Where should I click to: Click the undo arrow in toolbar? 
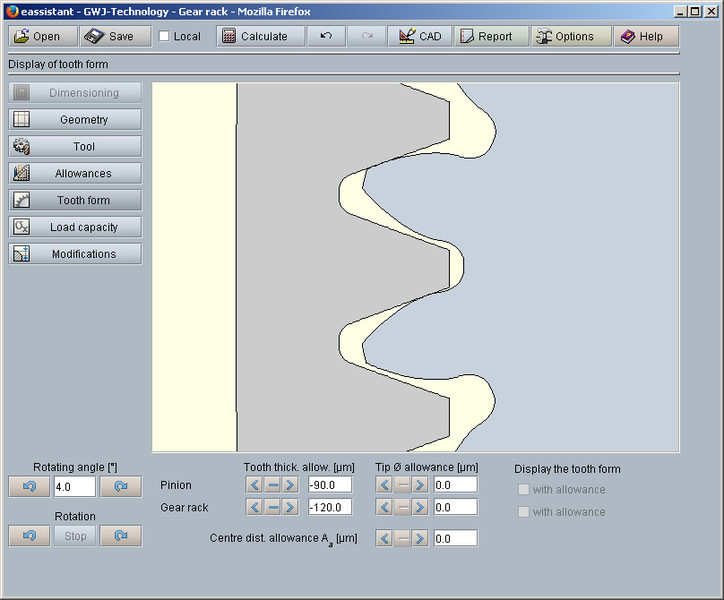click(326, 36)
